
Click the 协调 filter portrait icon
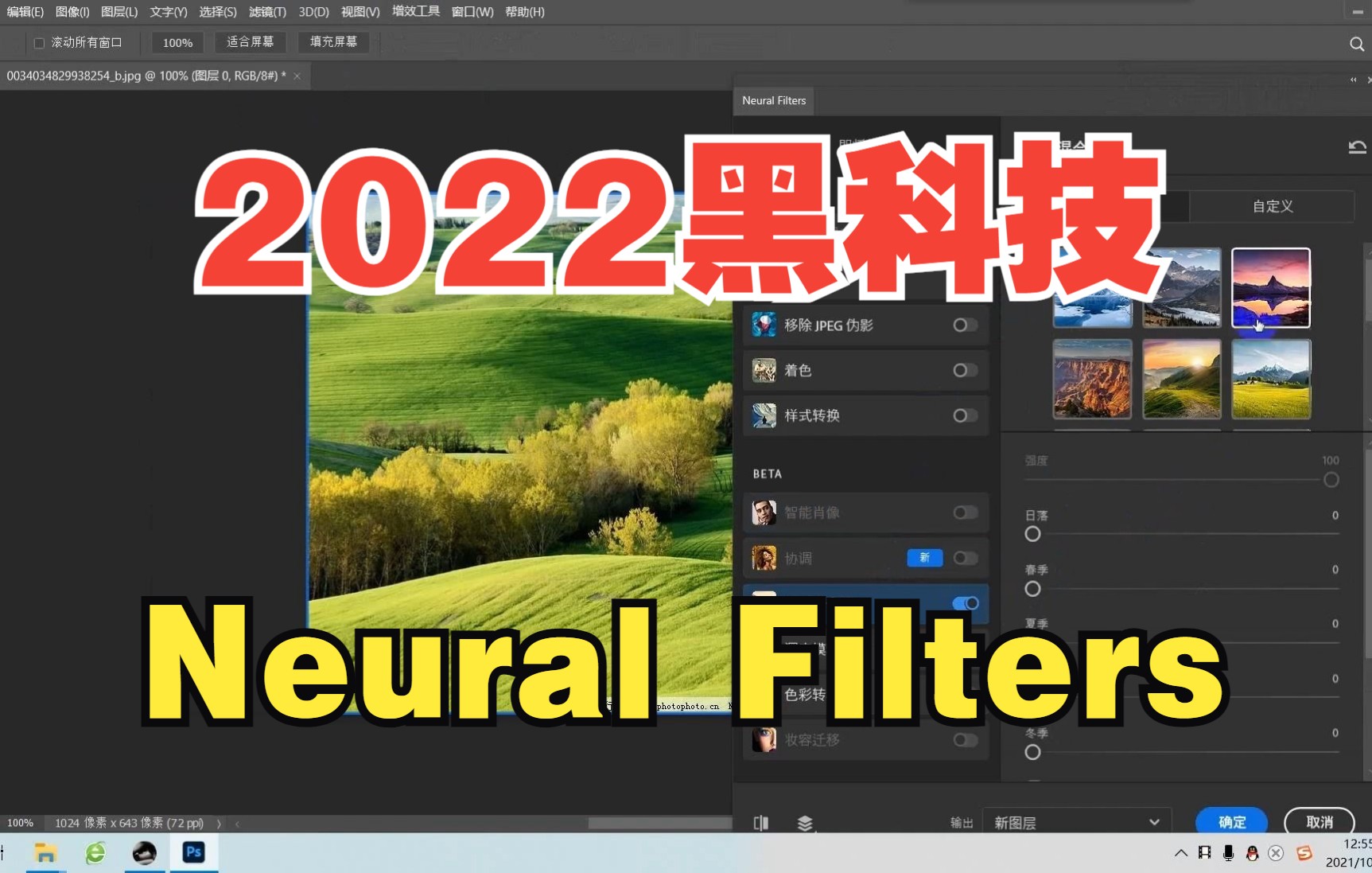(x=764, y=558)
